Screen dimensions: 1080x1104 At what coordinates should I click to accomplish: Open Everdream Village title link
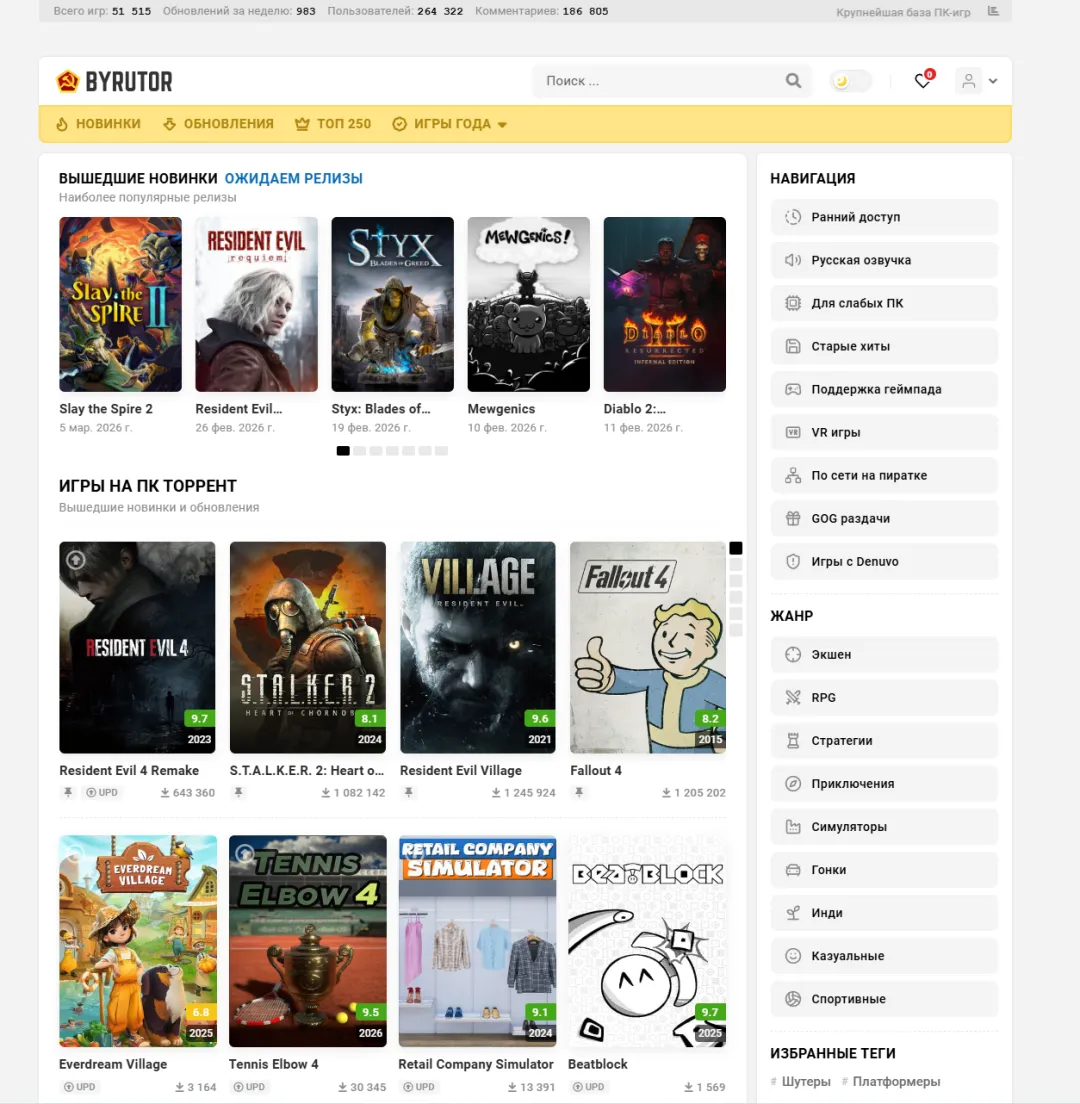(113, 1065)
